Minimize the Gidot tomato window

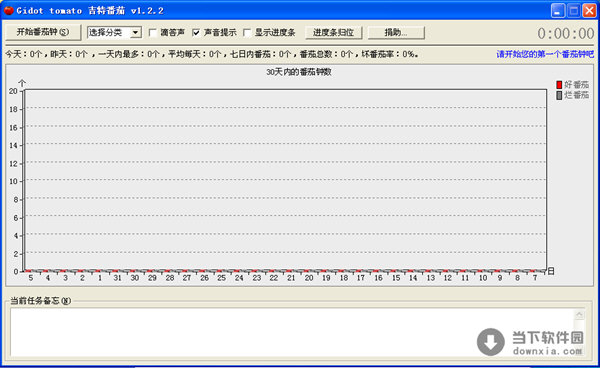(x=558, y=10)
